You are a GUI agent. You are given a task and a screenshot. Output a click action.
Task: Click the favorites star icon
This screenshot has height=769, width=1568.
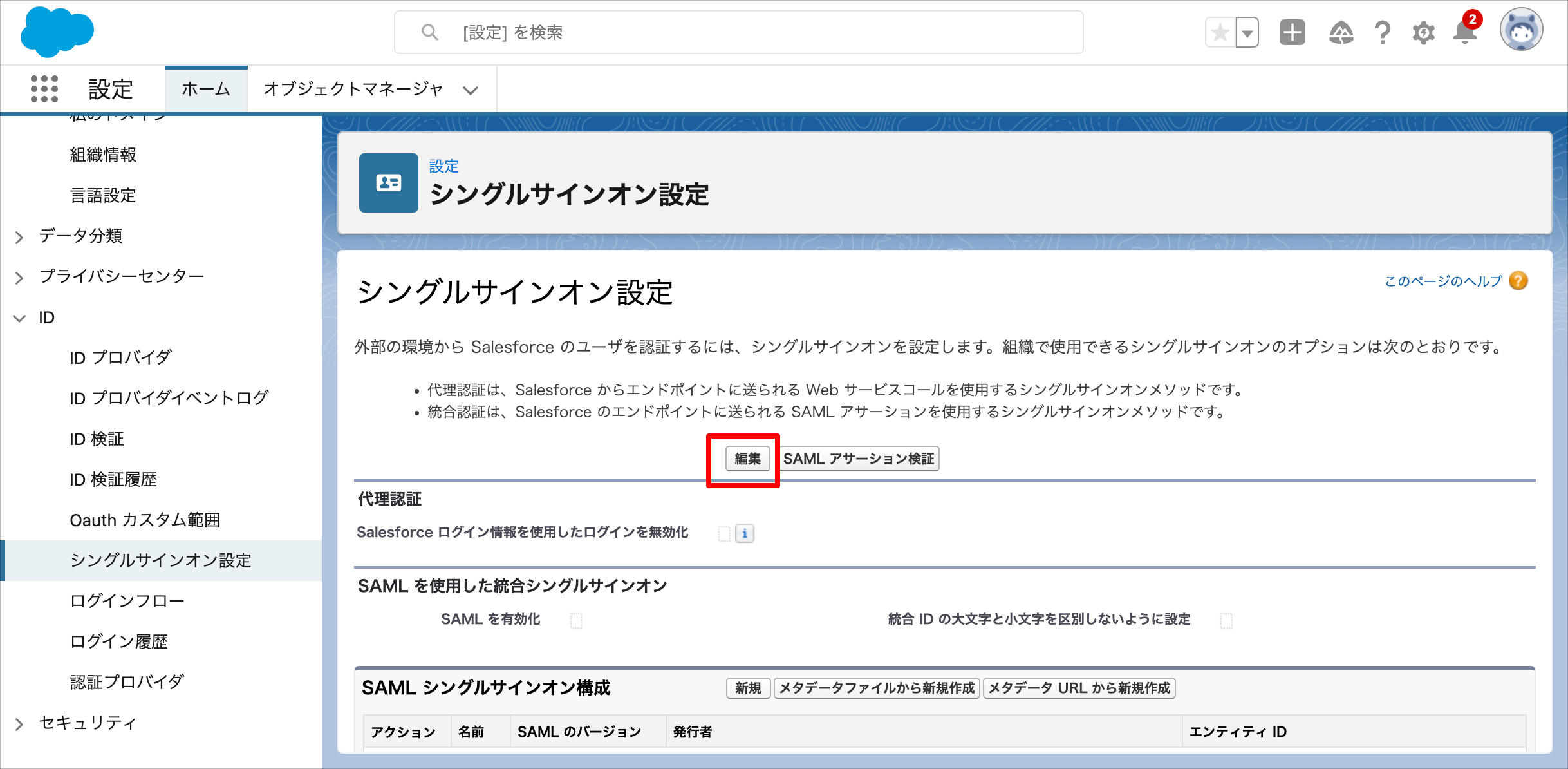pyautogui.click(x=1220, y=32)
